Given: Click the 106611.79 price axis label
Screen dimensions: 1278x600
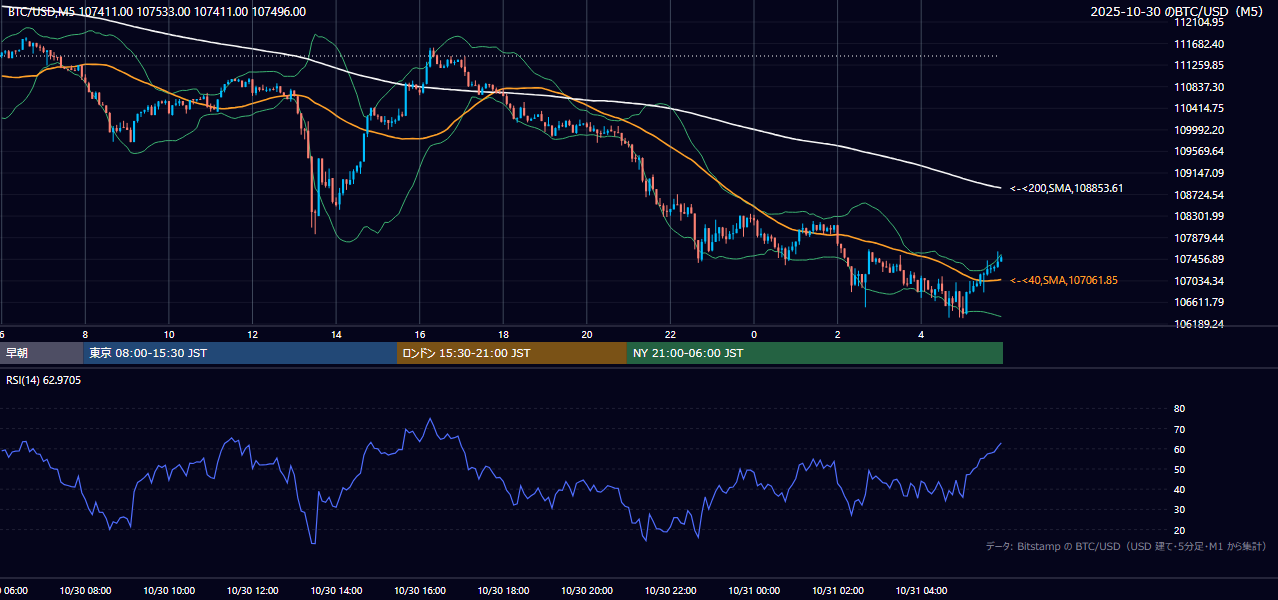Looking at the screenshot, I should pos(1198,302).
